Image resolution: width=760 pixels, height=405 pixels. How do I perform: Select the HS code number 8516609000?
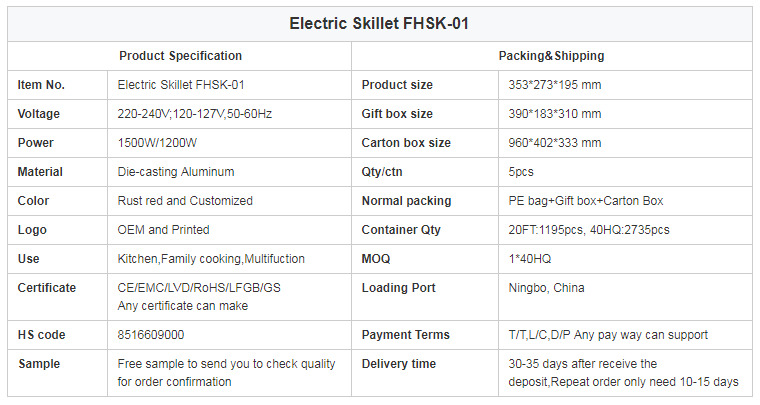[151, 335]
